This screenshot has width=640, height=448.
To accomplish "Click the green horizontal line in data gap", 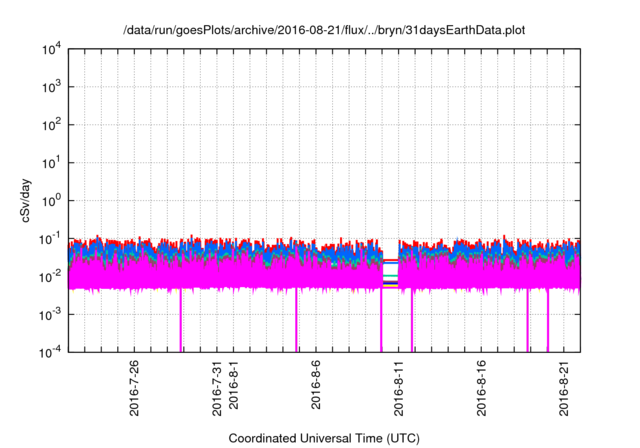I will pyautogui.click(x=391, y=276).
